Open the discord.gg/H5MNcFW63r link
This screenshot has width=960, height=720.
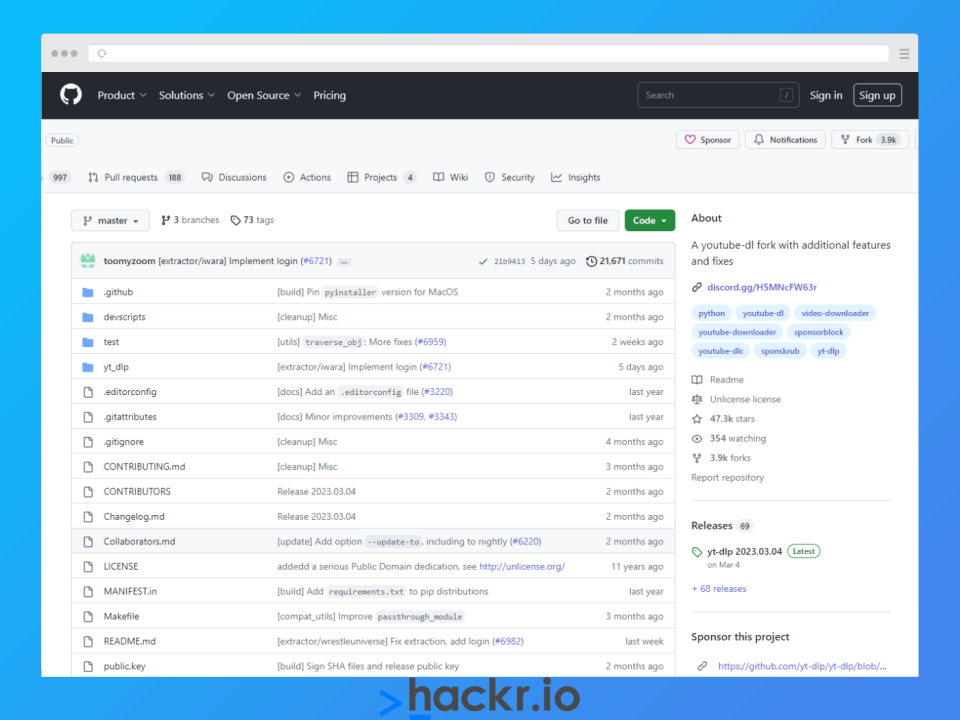762,287
